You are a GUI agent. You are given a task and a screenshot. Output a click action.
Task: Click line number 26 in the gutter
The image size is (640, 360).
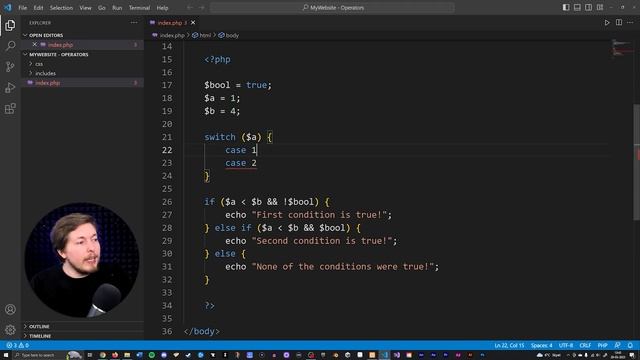pos(167,202)
